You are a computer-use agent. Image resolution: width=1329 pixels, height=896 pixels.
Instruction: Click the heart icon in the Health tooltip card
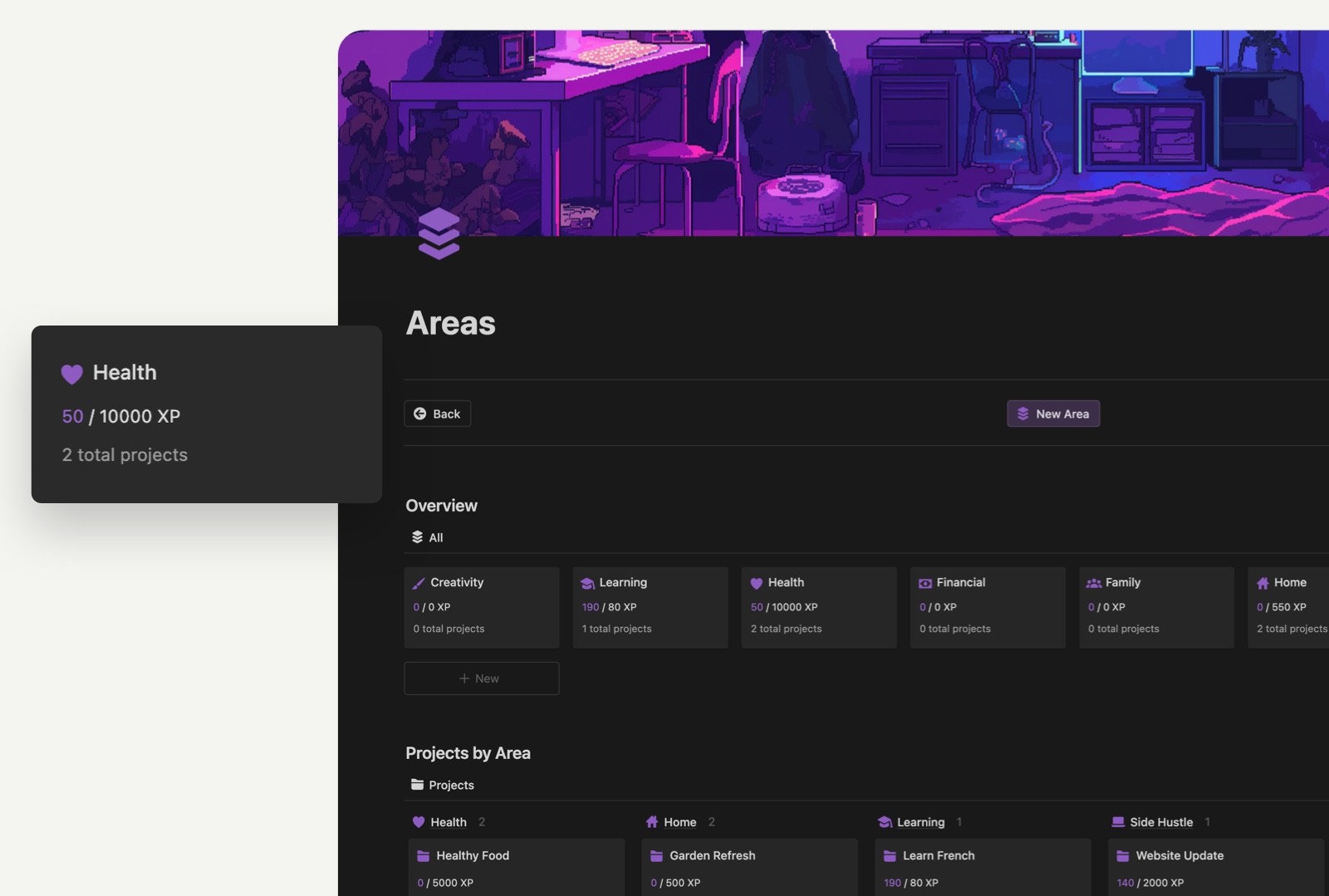[x=71, y=374]
